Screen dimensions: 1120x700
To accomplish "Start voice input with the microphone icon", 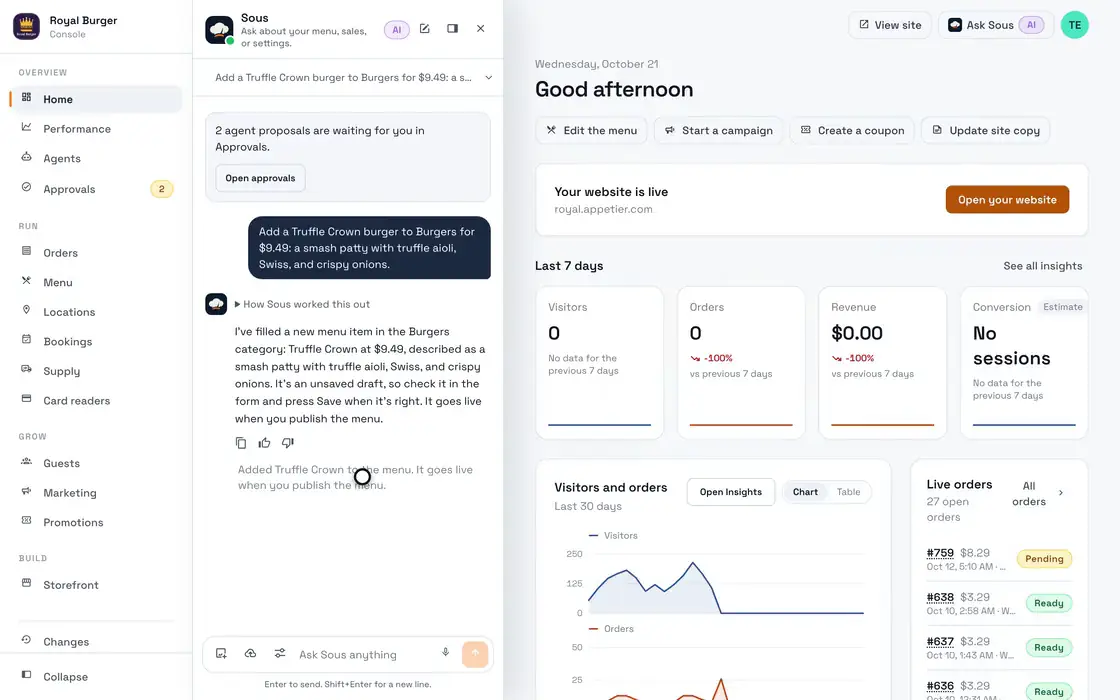I will [445, 653].
